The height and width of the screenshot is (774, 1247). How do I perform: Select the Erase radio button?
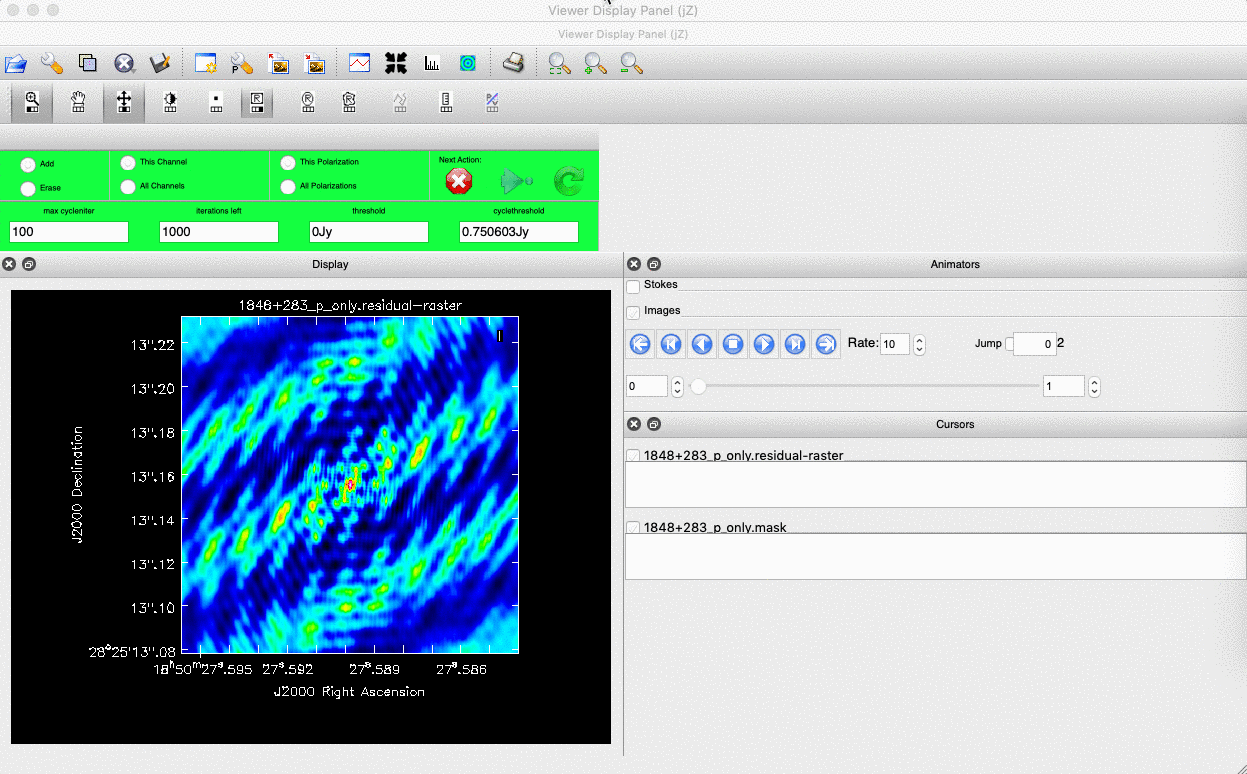pos(28,188)
